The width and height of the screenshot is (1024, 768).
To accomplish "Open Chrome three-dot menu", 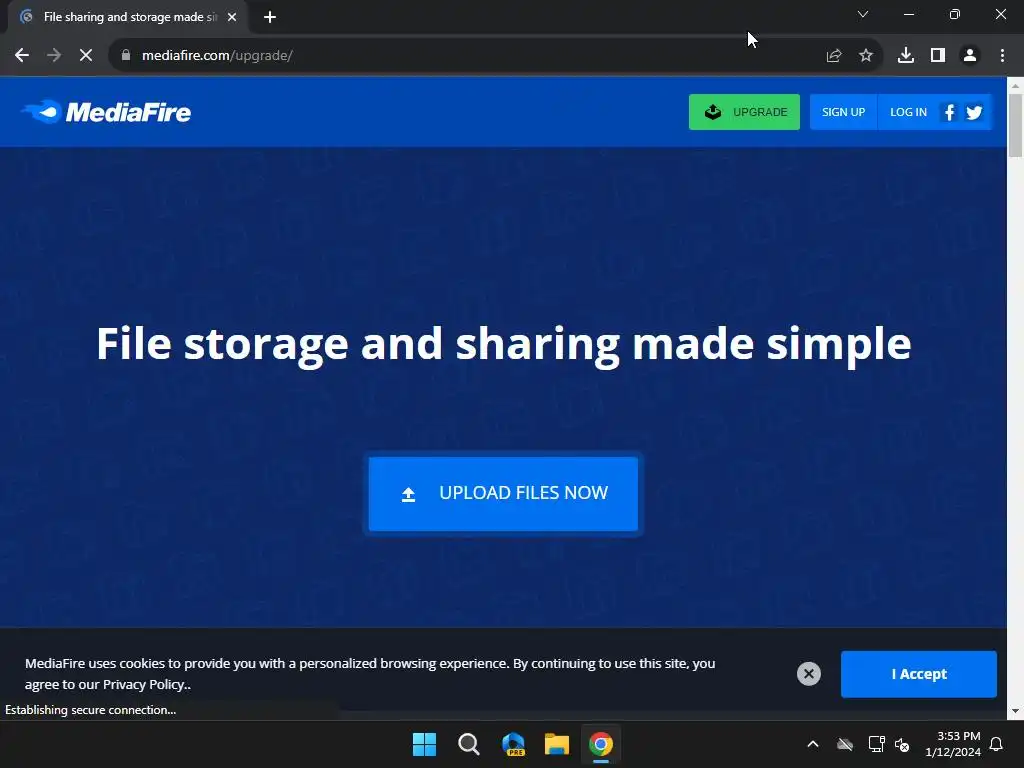I will (x=1002, y=56).
